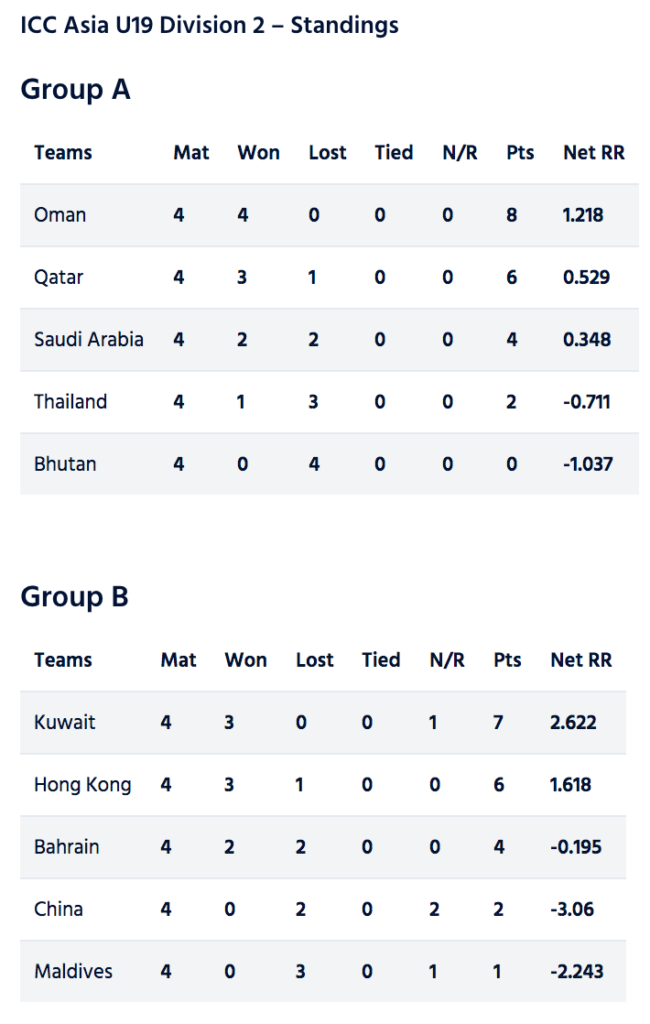Viewport: 650px width, 1024px height.
Task: Select China in Group B table
Action: pos(59,909)
